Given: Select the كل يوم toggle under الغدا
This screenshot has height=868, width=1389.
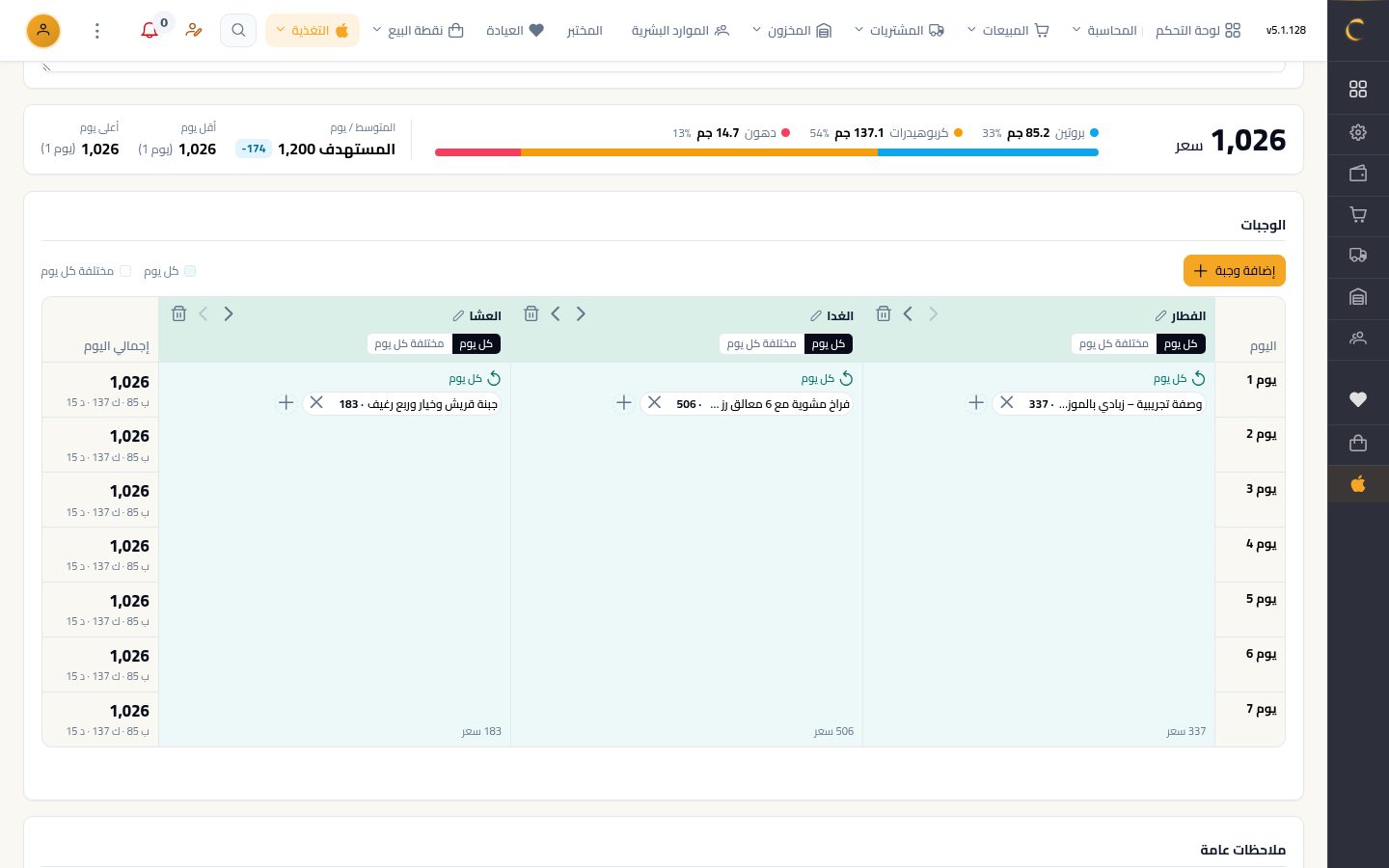Looking at the screenshot, I should point(829,343).
